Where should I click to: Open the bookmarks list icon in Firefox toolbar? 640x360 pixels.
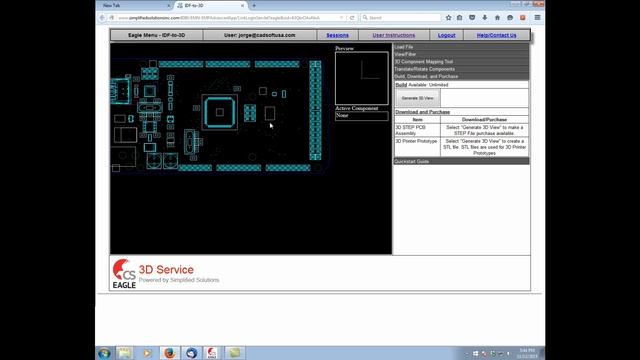click(460, 18)
